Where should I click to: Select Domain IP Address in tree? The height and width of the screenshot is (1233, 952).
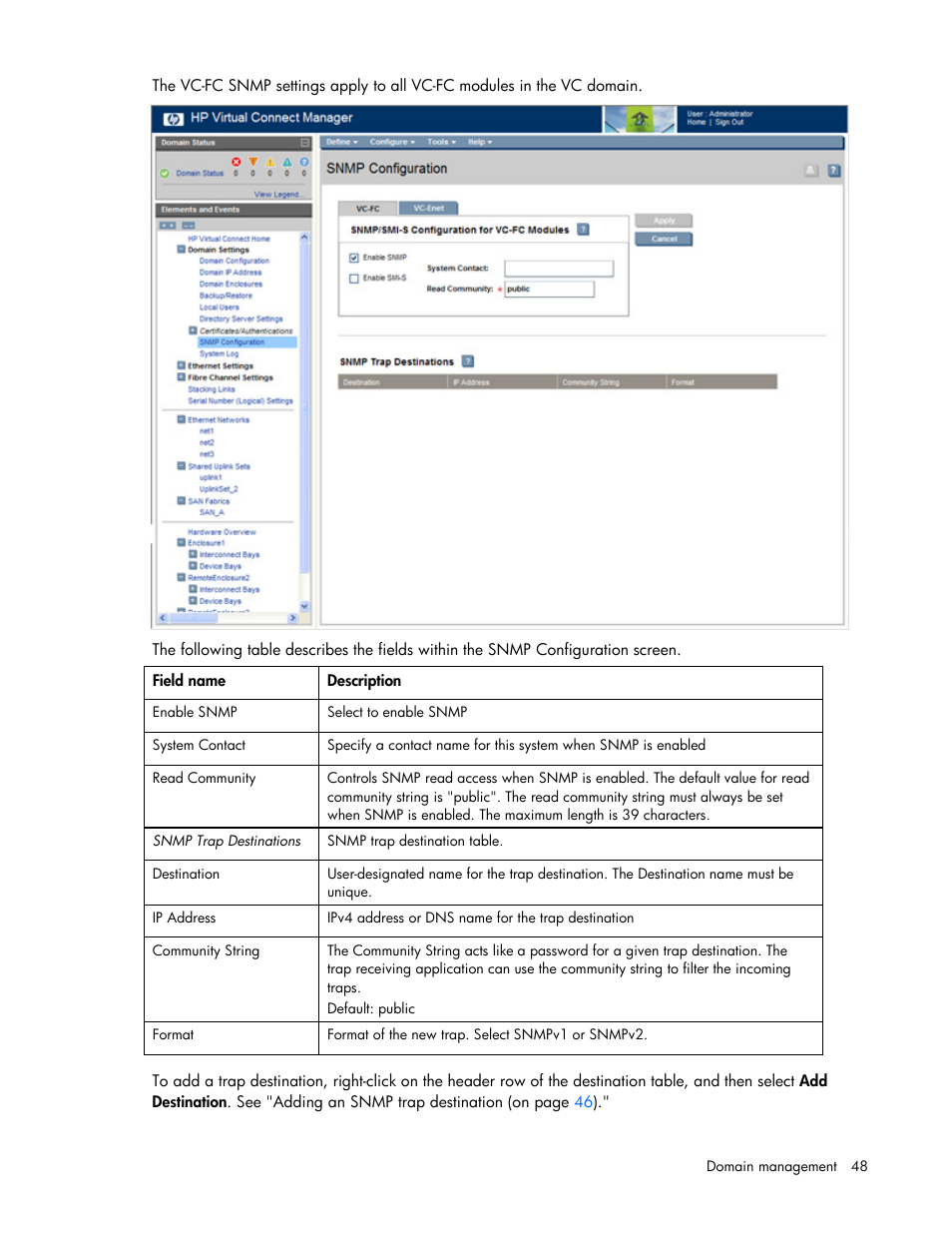point(230,273)
